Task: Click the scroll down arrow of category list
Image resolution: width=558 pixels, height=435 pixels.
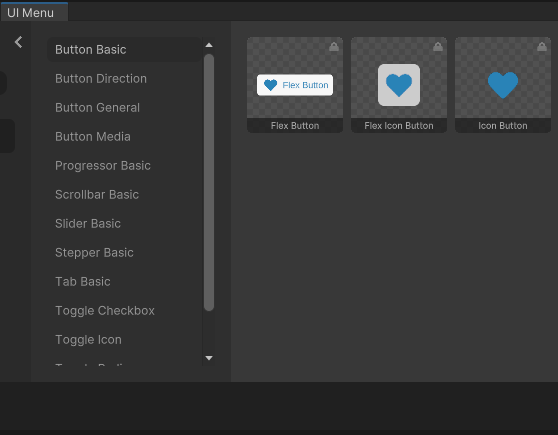Action: 209,358
